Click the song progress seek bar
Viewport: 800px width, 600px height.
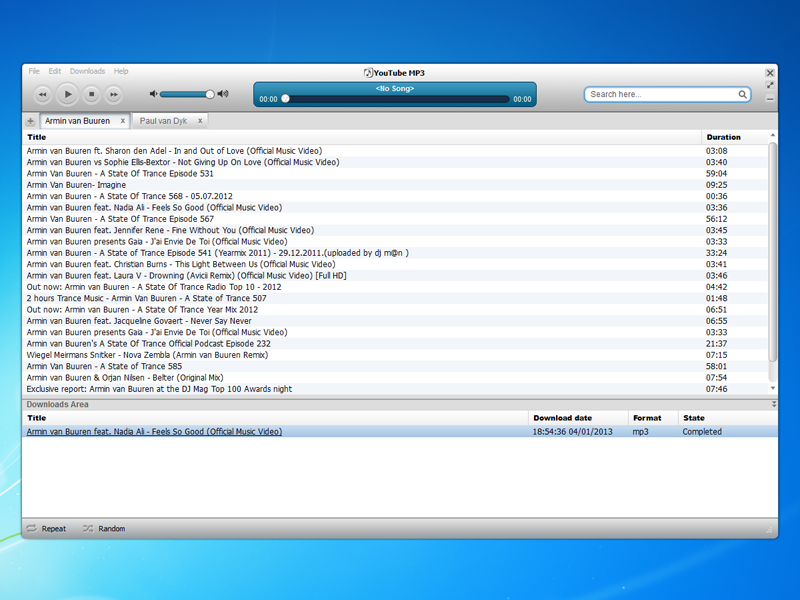[x=395, y=99]
